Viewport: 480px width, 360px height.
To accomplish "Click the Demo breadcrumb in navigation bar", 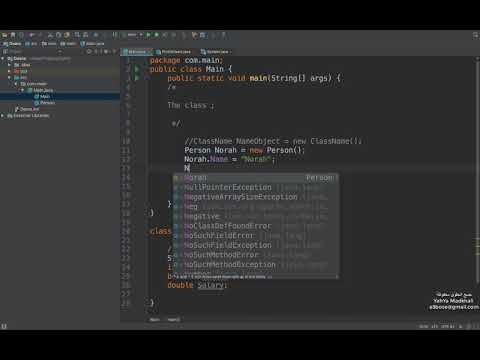I will (12, 44).
